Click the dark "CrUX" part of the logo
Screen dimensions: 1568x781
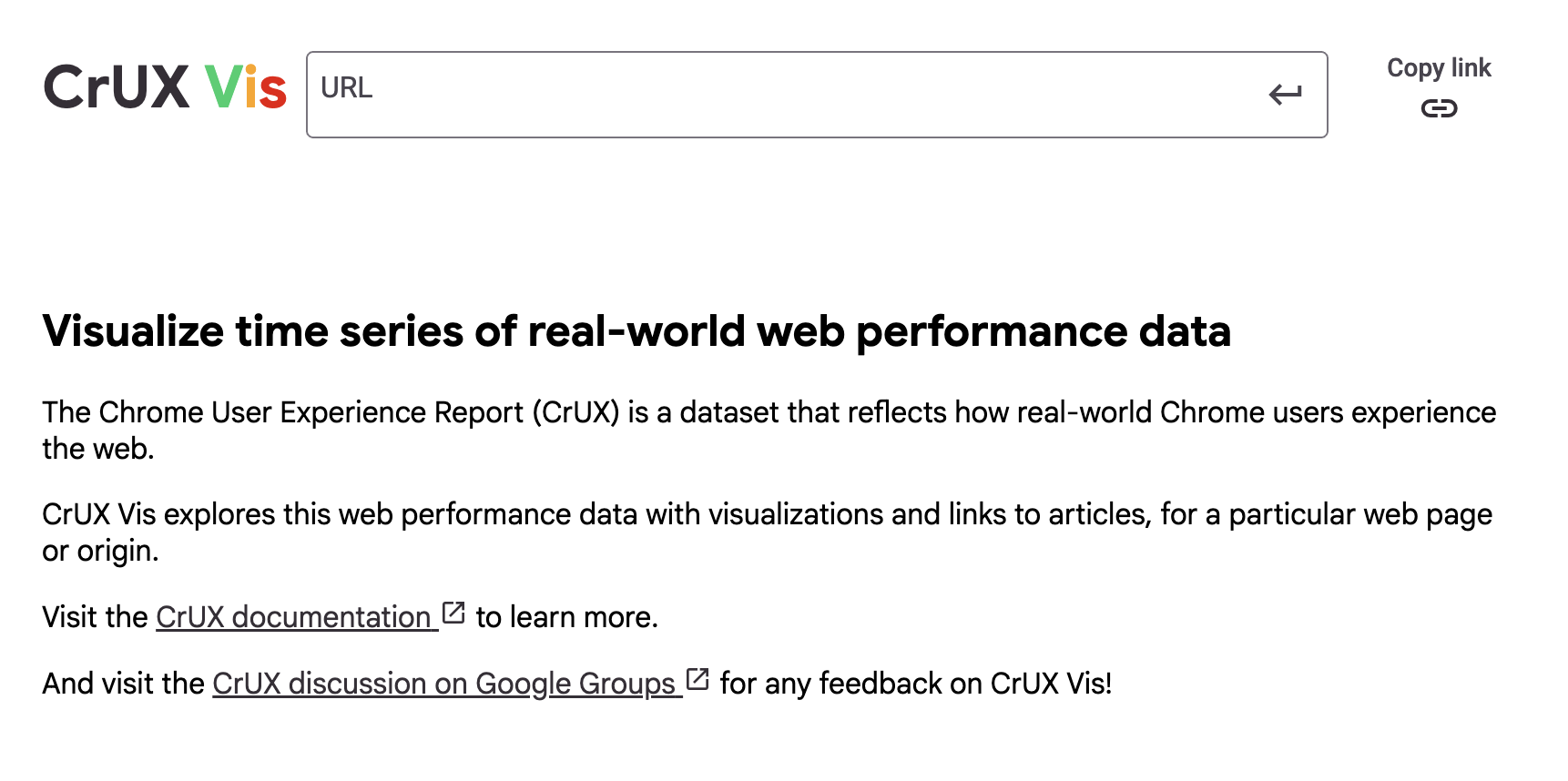pos(117,87)
